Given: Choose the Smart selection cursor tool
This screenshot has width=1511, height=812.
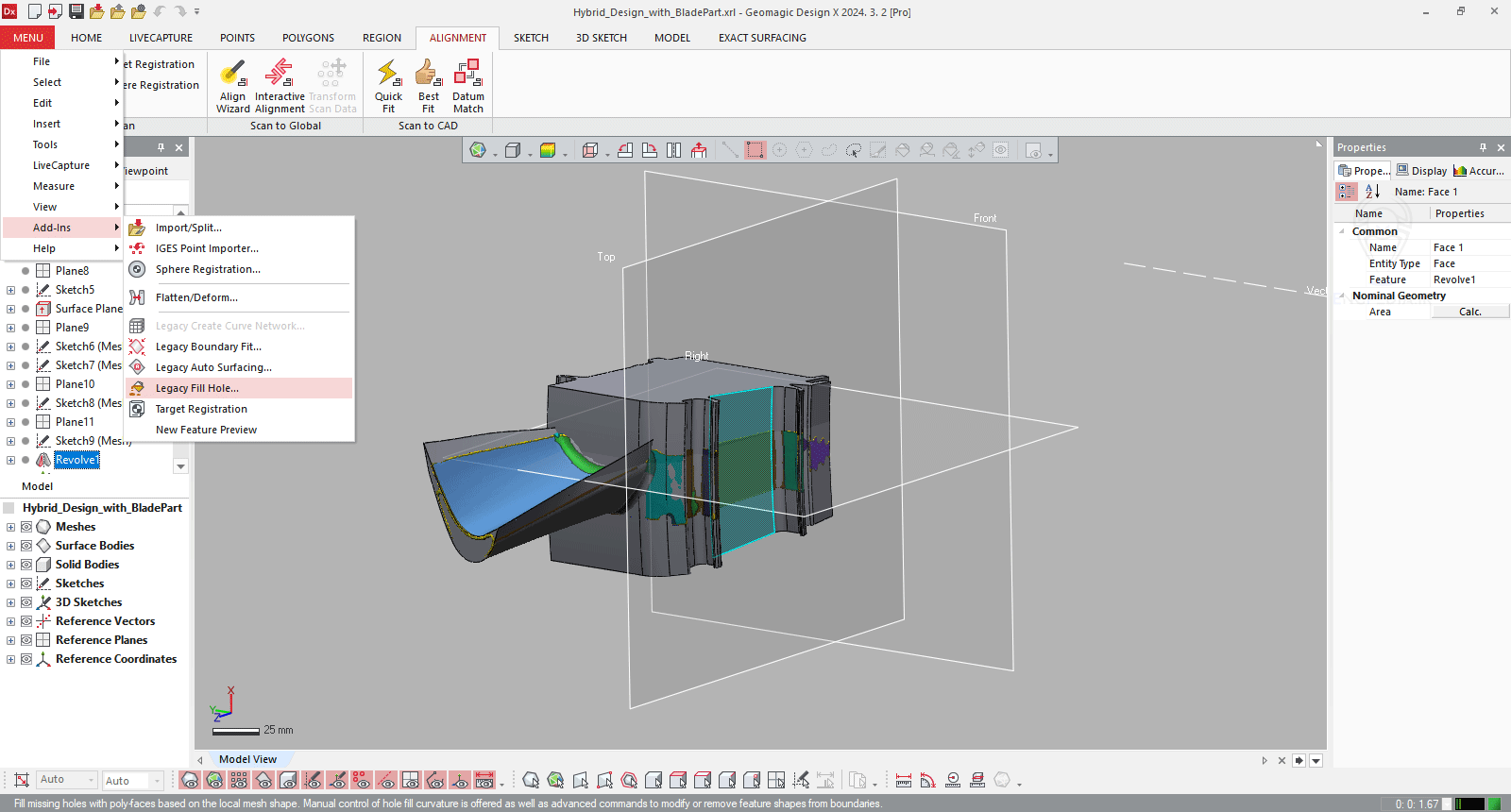Looking at the screenshot, I should click(x=854, y=150).
